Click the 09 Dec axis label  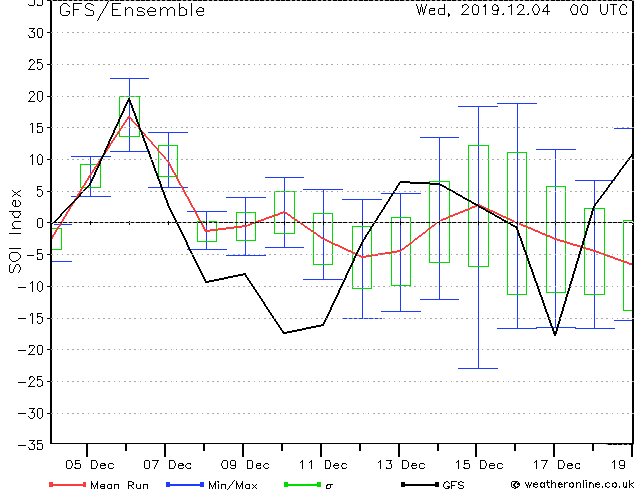(245, 465)
